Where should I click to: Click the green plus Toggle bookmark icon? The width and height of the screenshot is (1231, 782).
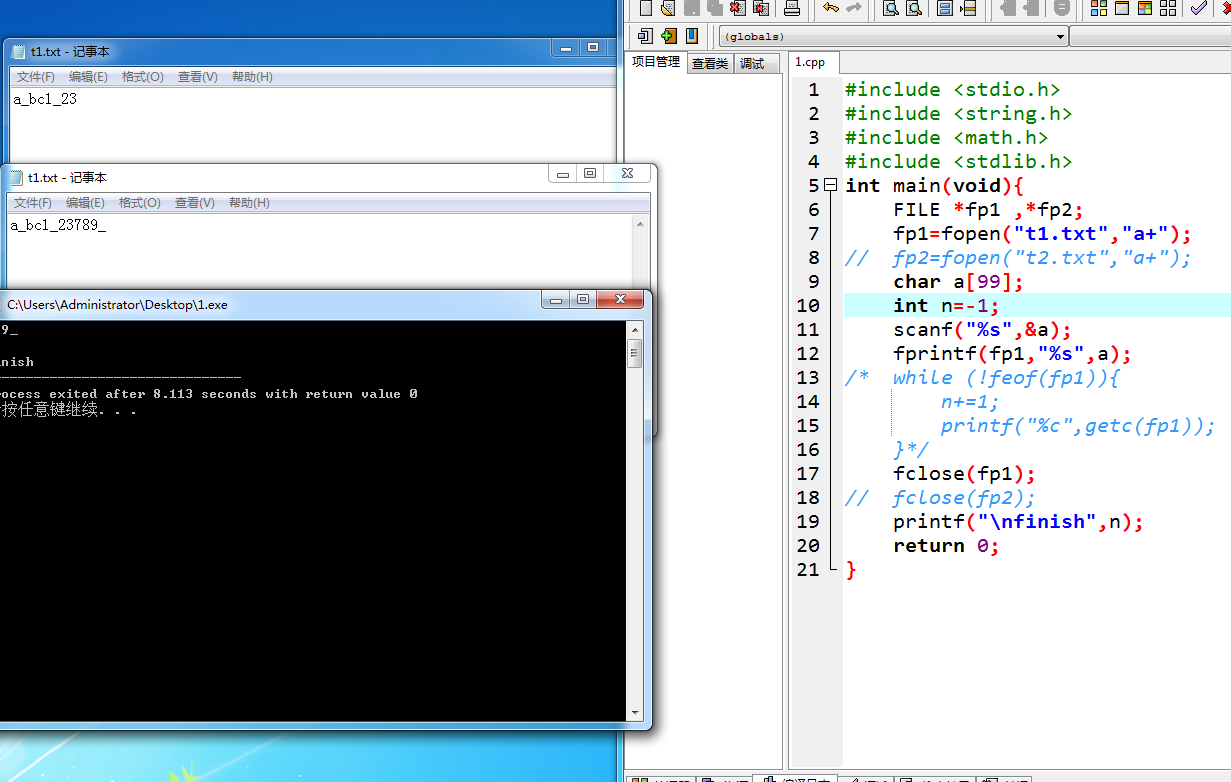(668, 36)
